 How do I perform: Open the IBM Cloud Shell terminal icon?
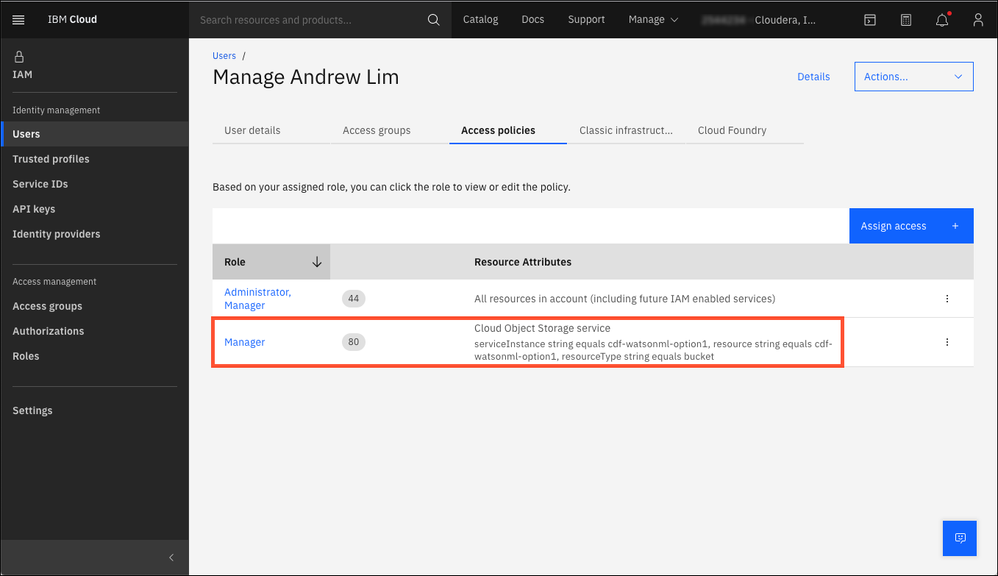(870, 19)
